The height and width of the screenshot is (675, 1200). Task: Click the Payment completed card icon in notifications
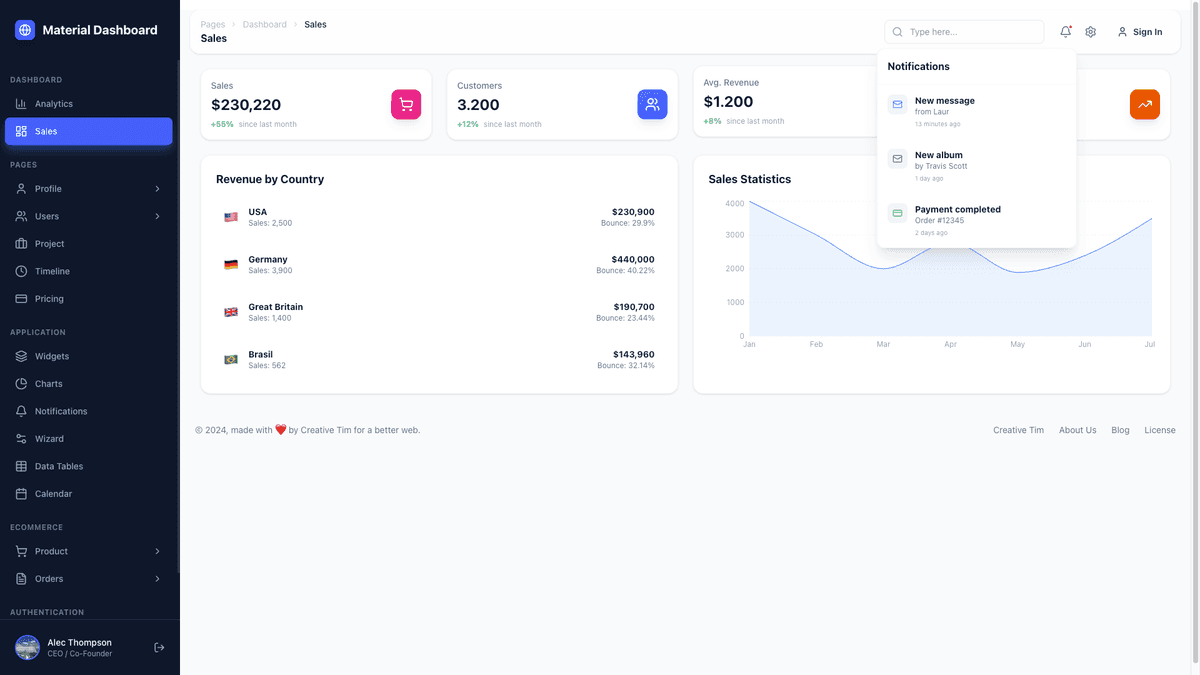click(x=897, y=213)
